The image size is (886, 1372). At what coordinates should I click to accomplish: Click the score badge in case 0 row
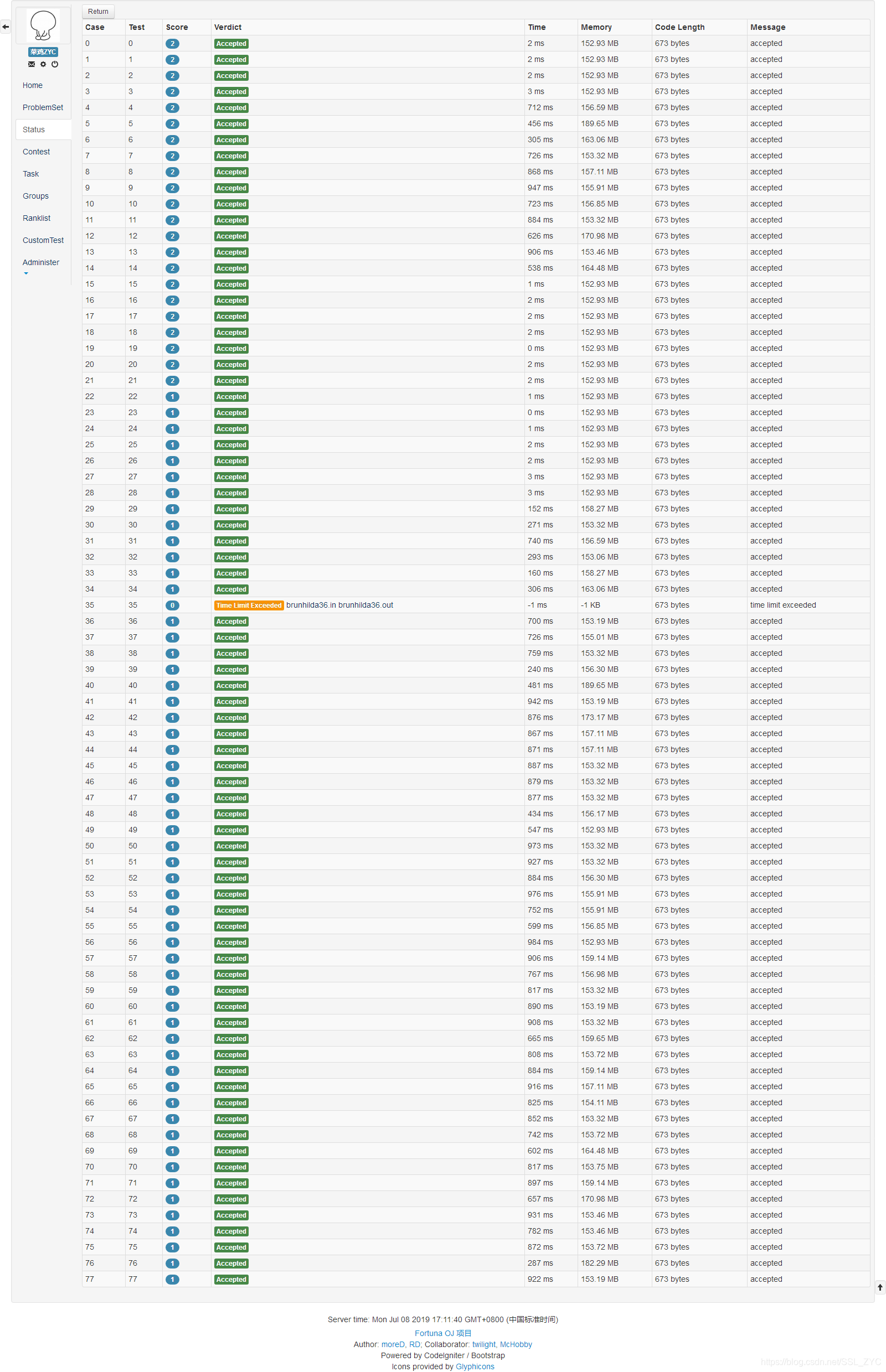pos(172,44)
